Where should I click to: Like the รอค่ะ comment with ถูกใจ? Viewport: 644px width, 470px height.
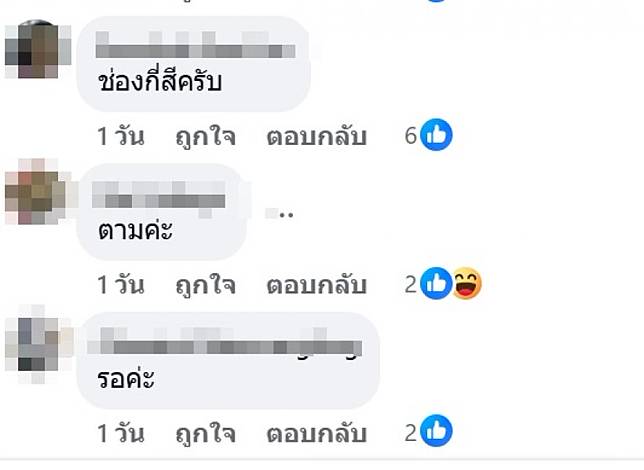tap(205, 433)
